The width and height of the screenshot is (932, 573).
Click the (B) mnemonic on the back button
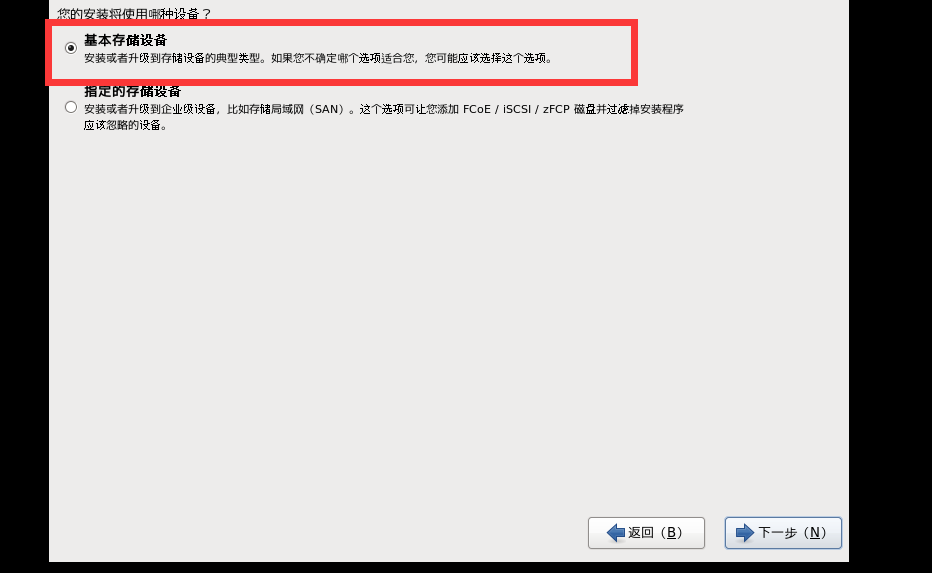click(x=670, y=533)
